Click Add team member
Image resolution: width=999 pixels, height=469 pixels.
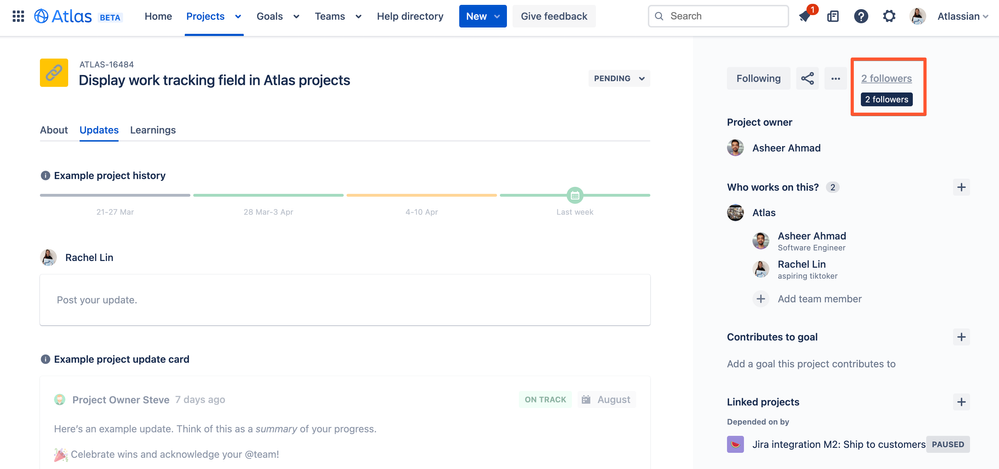tap(819, 299)
